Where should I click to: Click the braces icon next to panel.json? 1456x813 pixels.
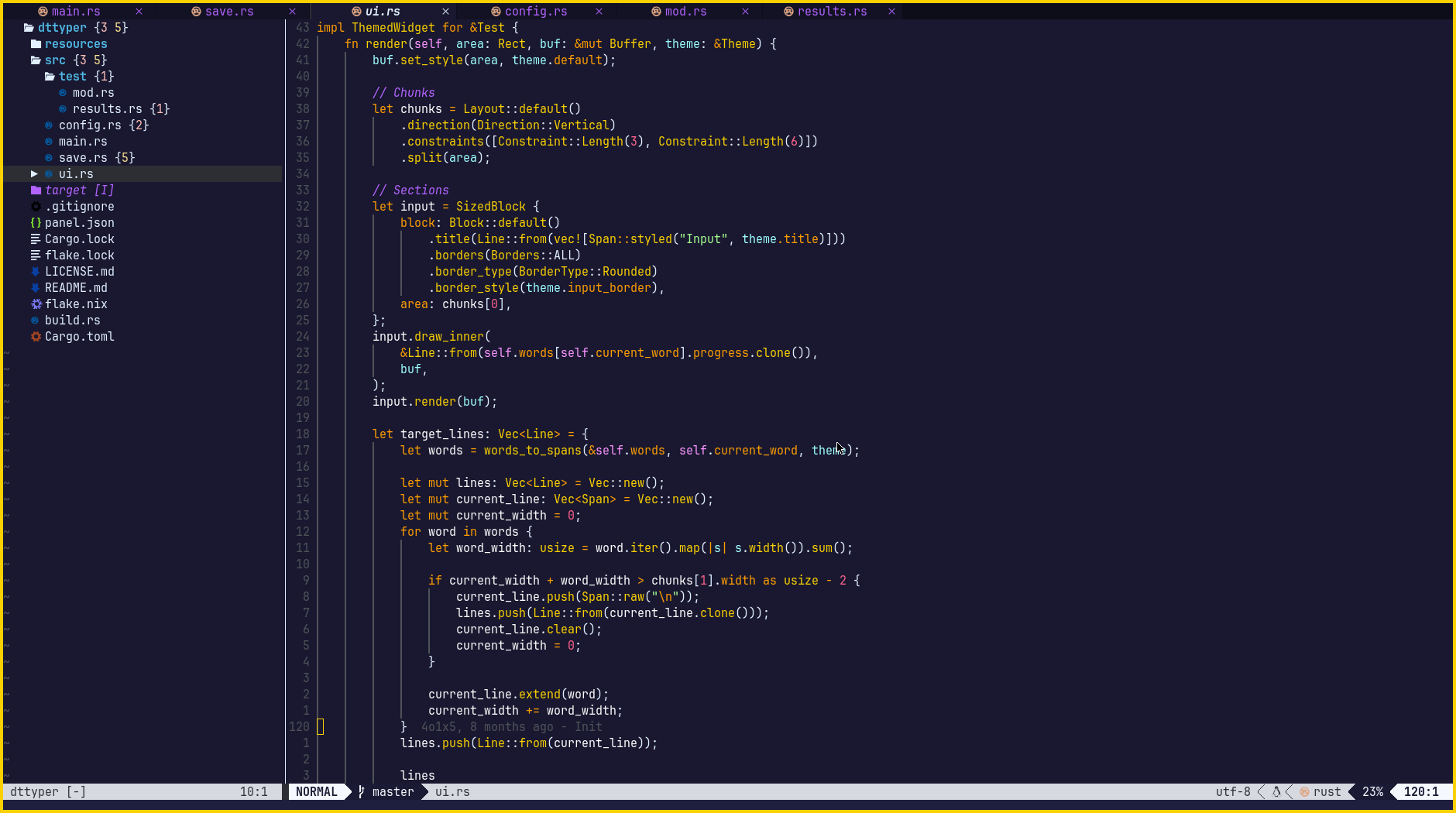coord(36,223)
